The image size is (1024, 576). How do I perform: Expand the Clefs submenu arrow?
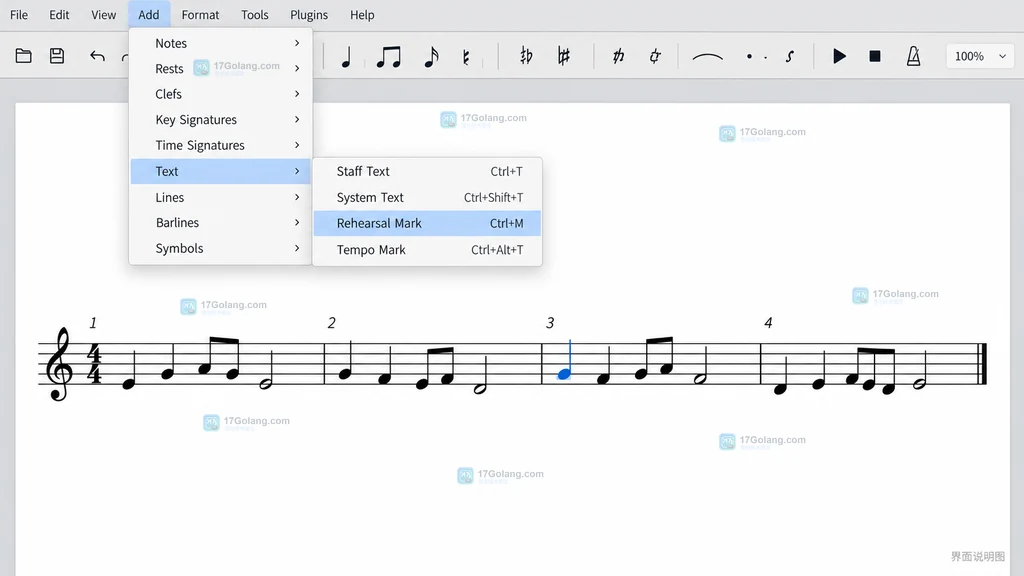coord(297,94)
